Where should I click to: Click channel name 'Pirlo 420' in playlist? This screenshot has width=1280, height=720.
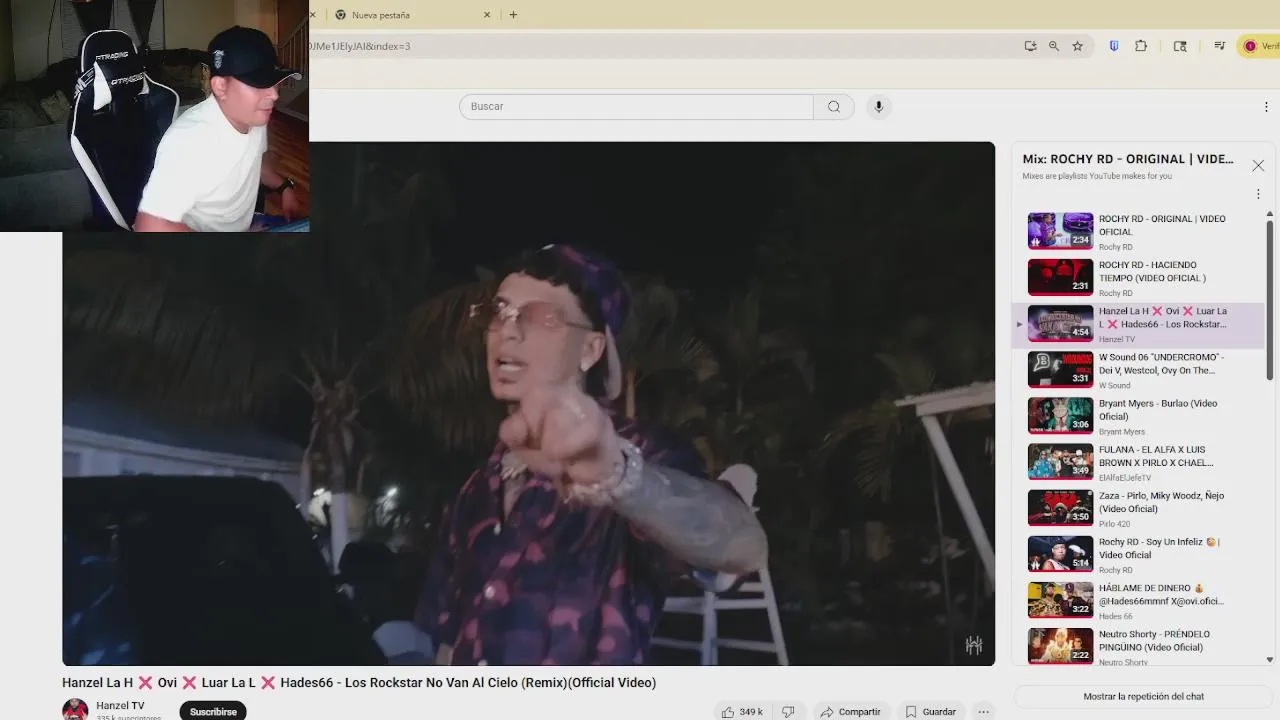(1115, 524)
